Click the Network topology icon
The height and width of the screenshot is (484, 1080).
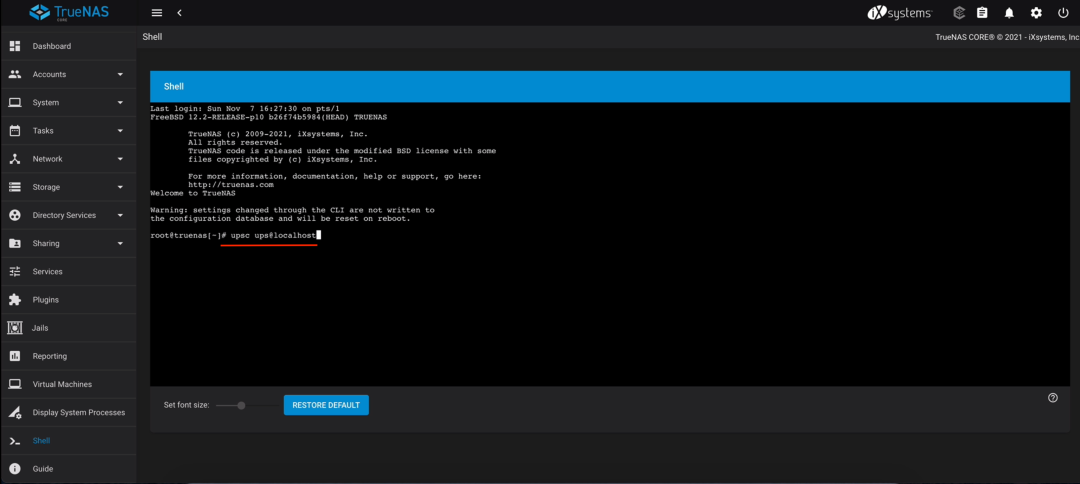14,159
